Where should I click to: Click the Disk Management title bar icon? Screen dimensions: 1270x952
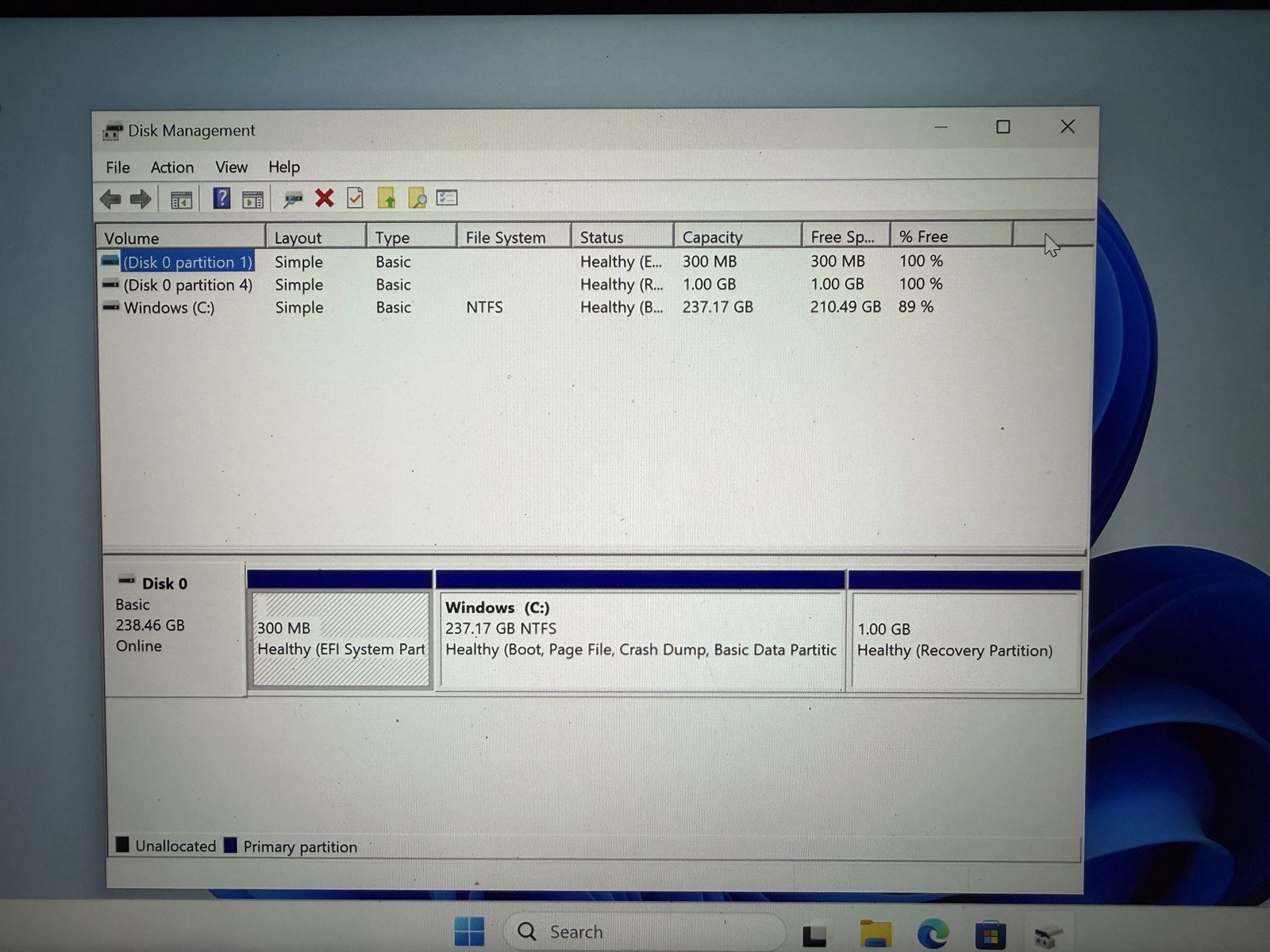[113, 132]
